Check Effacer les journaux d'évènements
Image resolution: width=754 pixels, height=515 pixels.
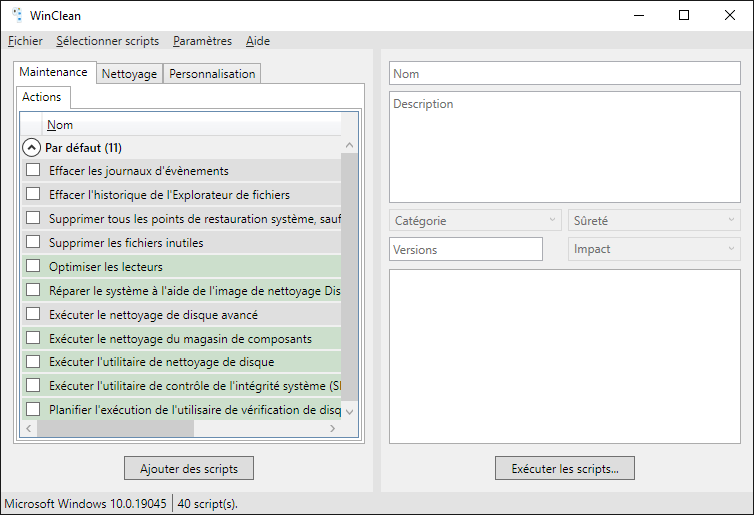pyautogui.click(x=33, y=170)
